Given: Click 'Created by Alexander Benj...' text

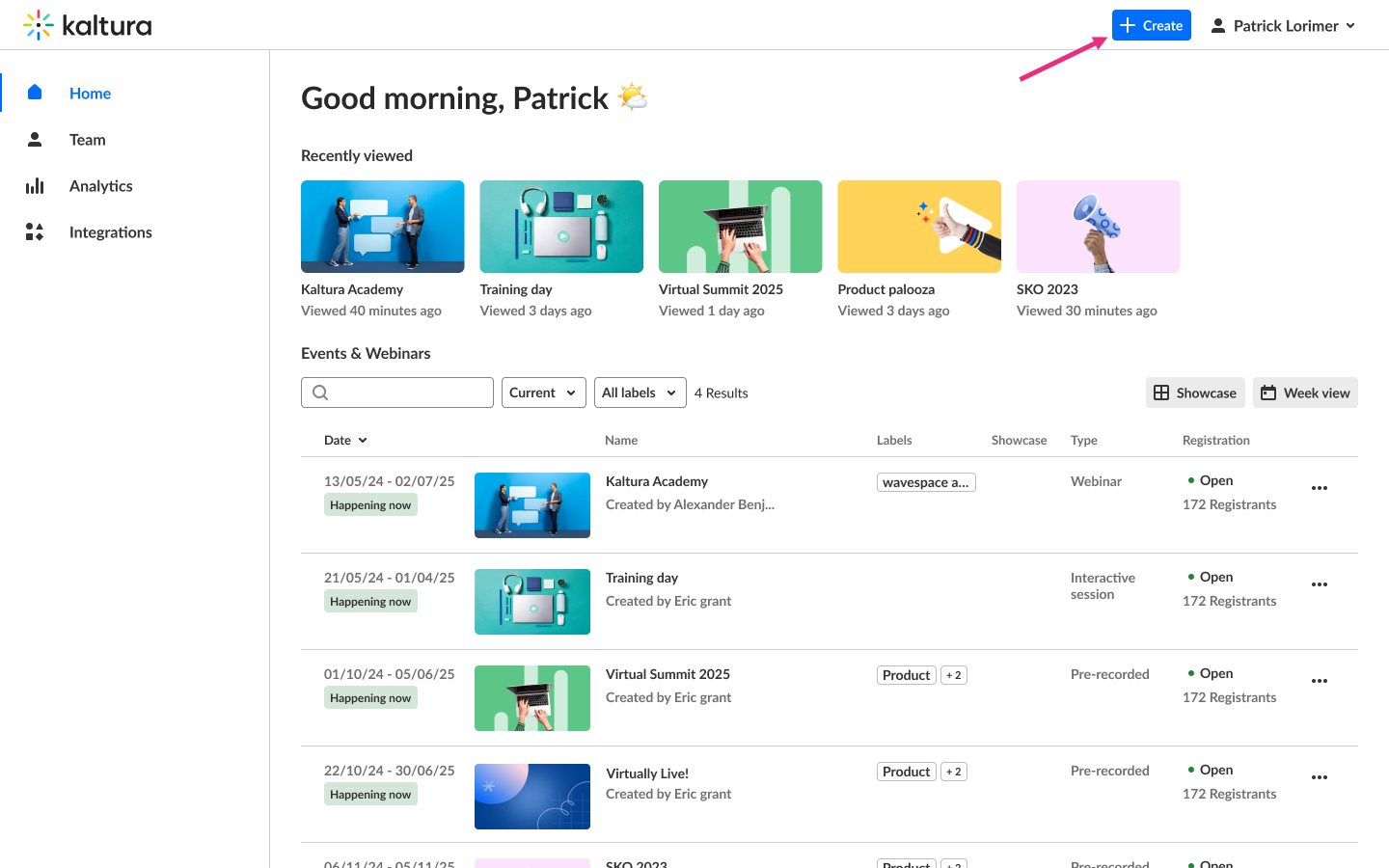Looking at the screenshot, I should (691, 504).
